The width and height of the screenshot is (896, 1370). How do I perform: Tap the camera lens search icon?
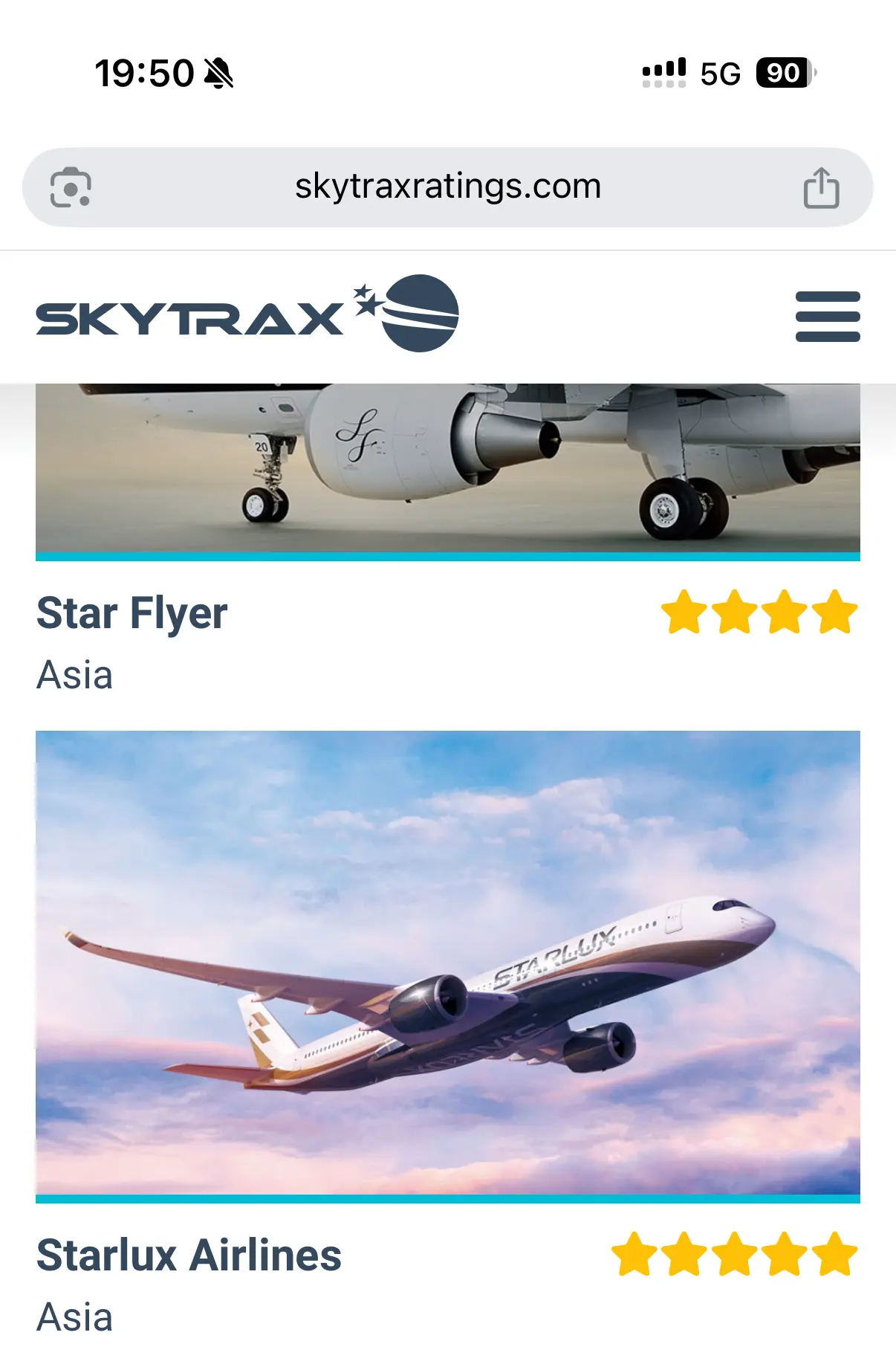coord(71,187)
